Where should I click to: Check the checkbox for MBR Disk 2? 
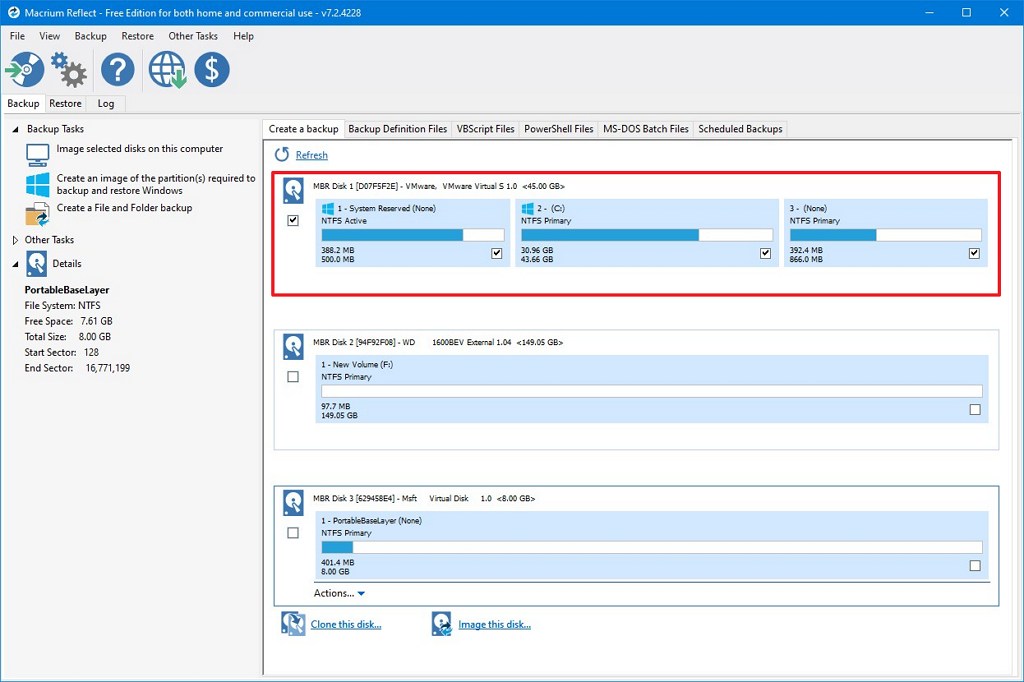point(293,376)
